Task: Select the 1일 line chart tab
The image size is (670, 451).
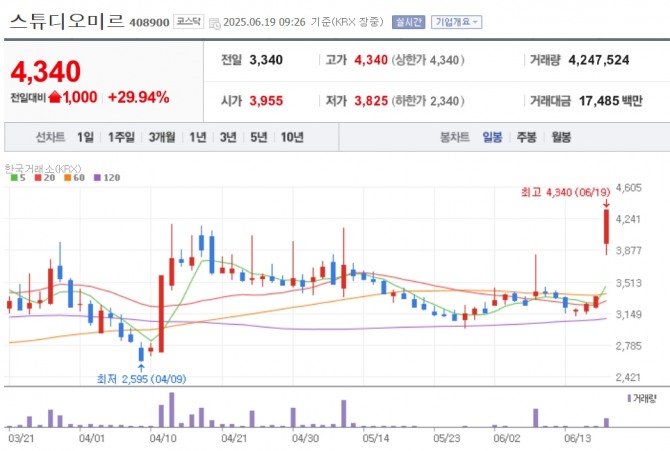Action: point(85,137)
